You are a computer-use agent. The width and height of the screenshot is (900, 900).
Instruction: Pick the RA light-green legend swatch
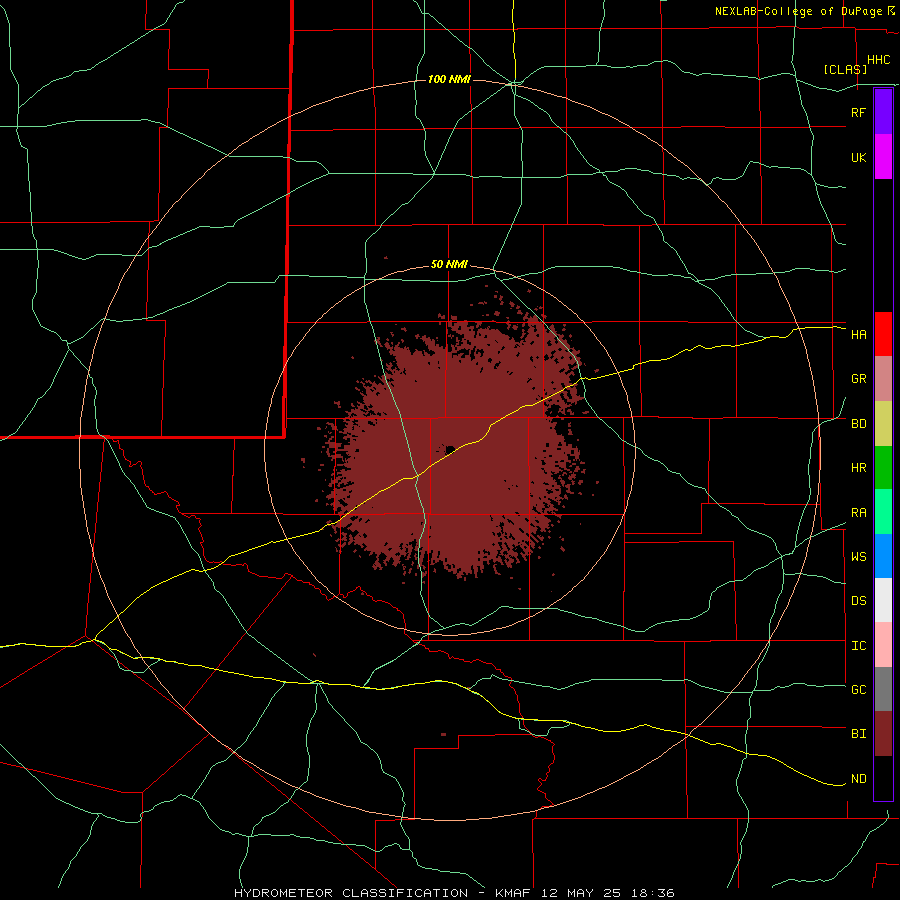pos(883,512)
